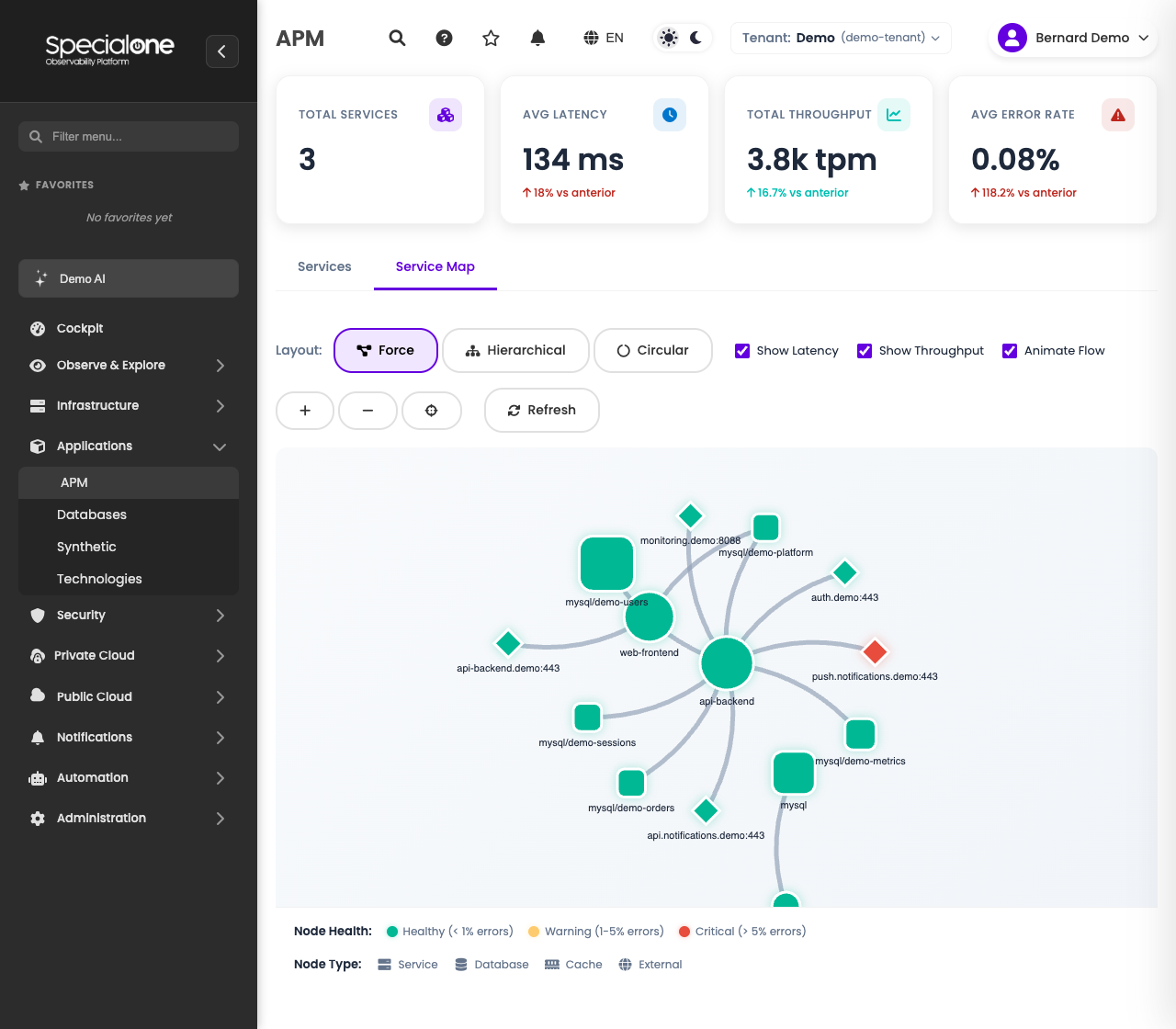The height and width of the screenshot is (1029, 1176).
Task: Select the auth.demo:443 diamond node
Action: pyautogui.click(x=844, y=572)
